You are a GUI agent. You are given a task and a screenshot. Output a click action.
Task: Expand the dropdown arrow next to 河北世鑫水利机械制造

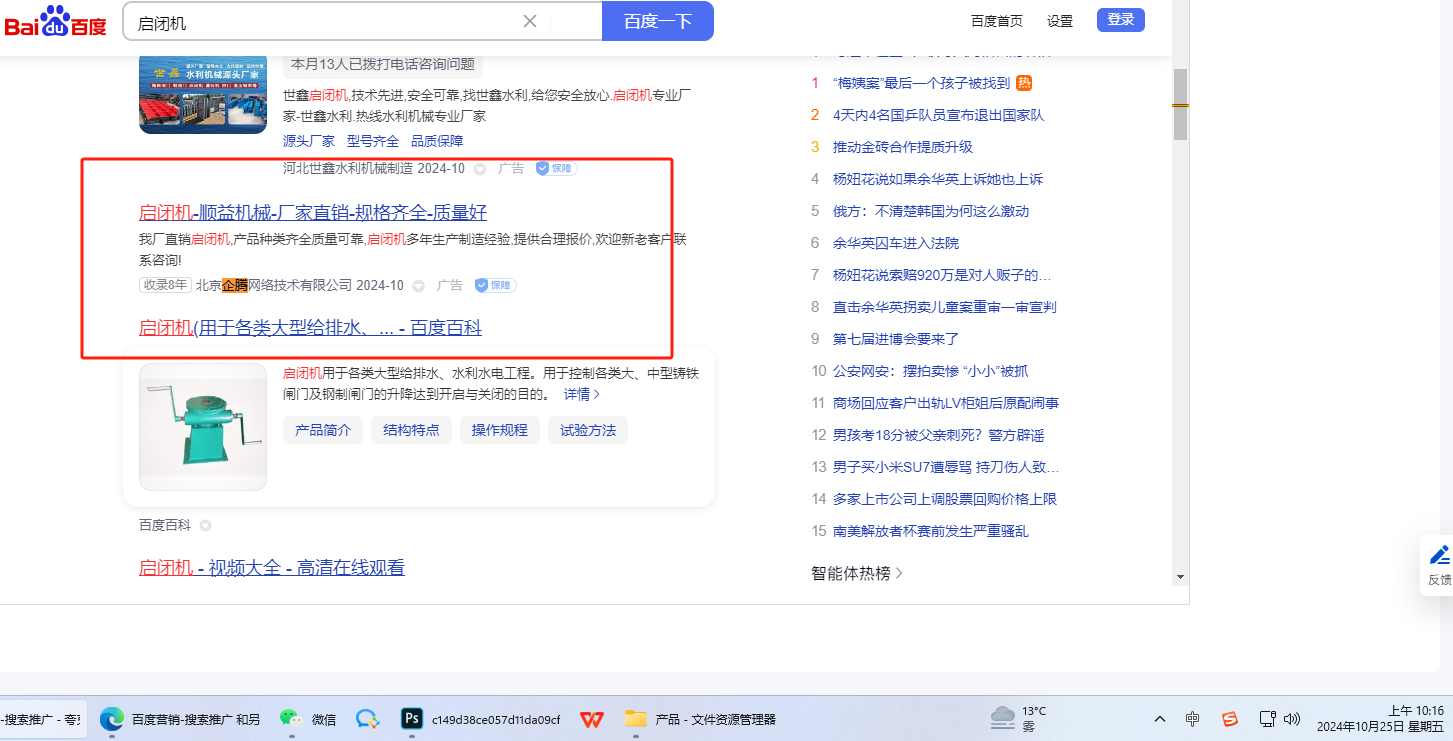(479, 169)
